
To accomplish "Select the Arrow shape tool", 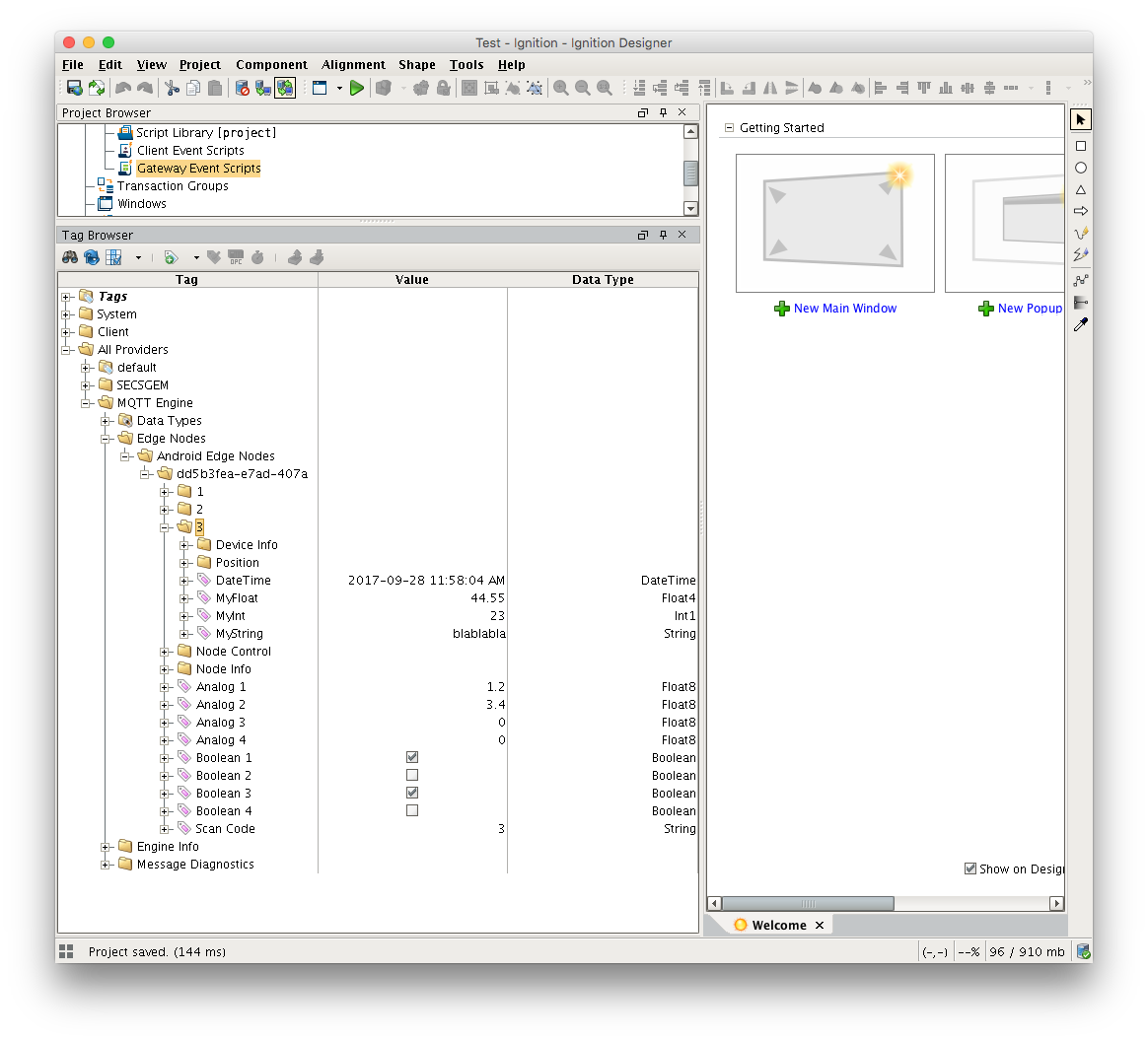I will click(1081, 212).
